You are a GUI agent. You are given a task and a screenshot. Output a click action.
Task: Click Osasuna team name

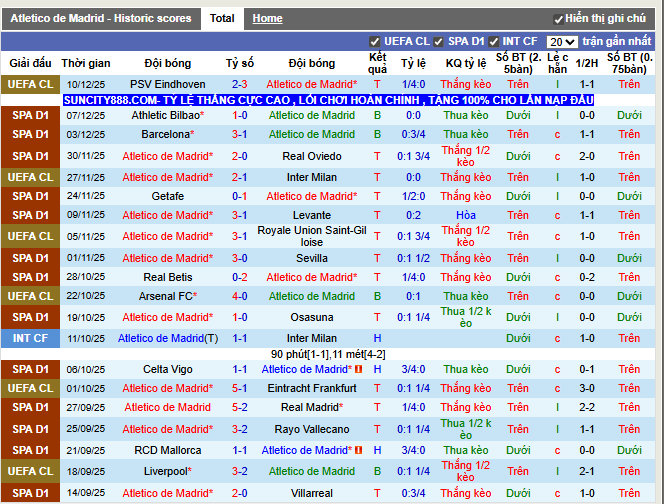312,317
